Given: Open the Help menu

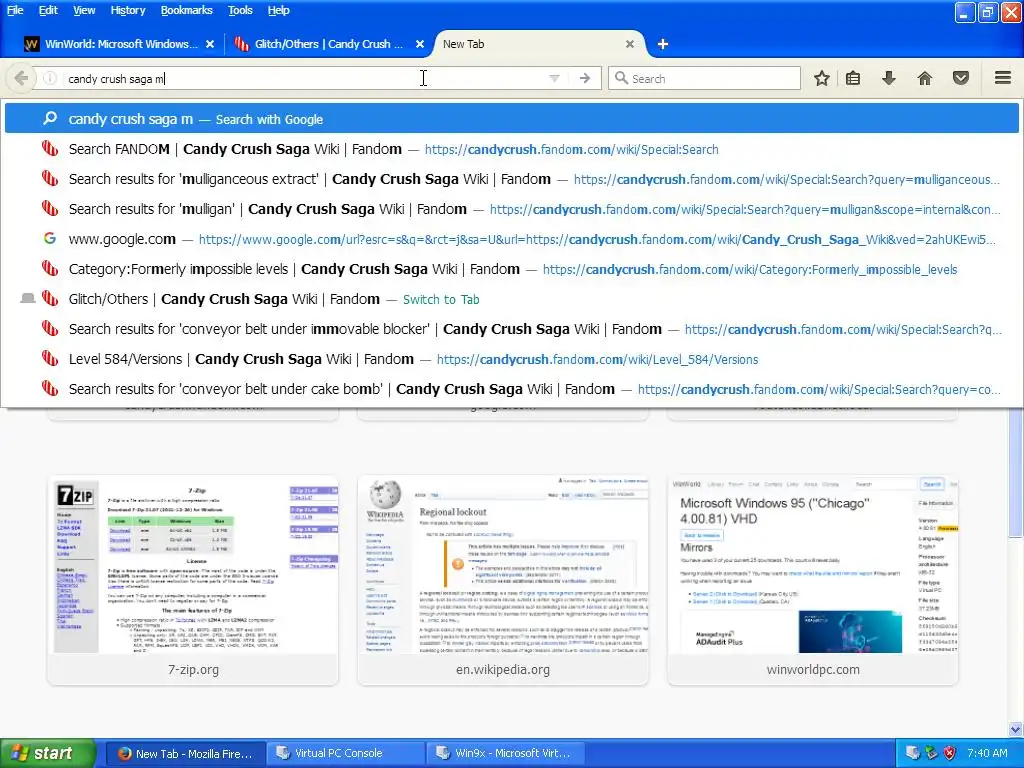Looking at the screenshot, I should [278, 10].
